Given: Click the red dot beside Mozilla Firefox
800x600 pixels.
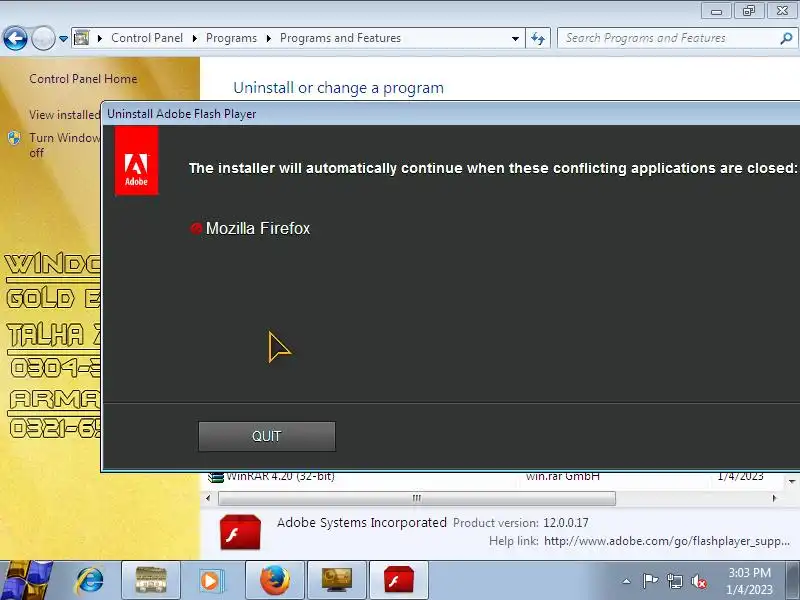Looking at the screenshot, I should (196, 228).
